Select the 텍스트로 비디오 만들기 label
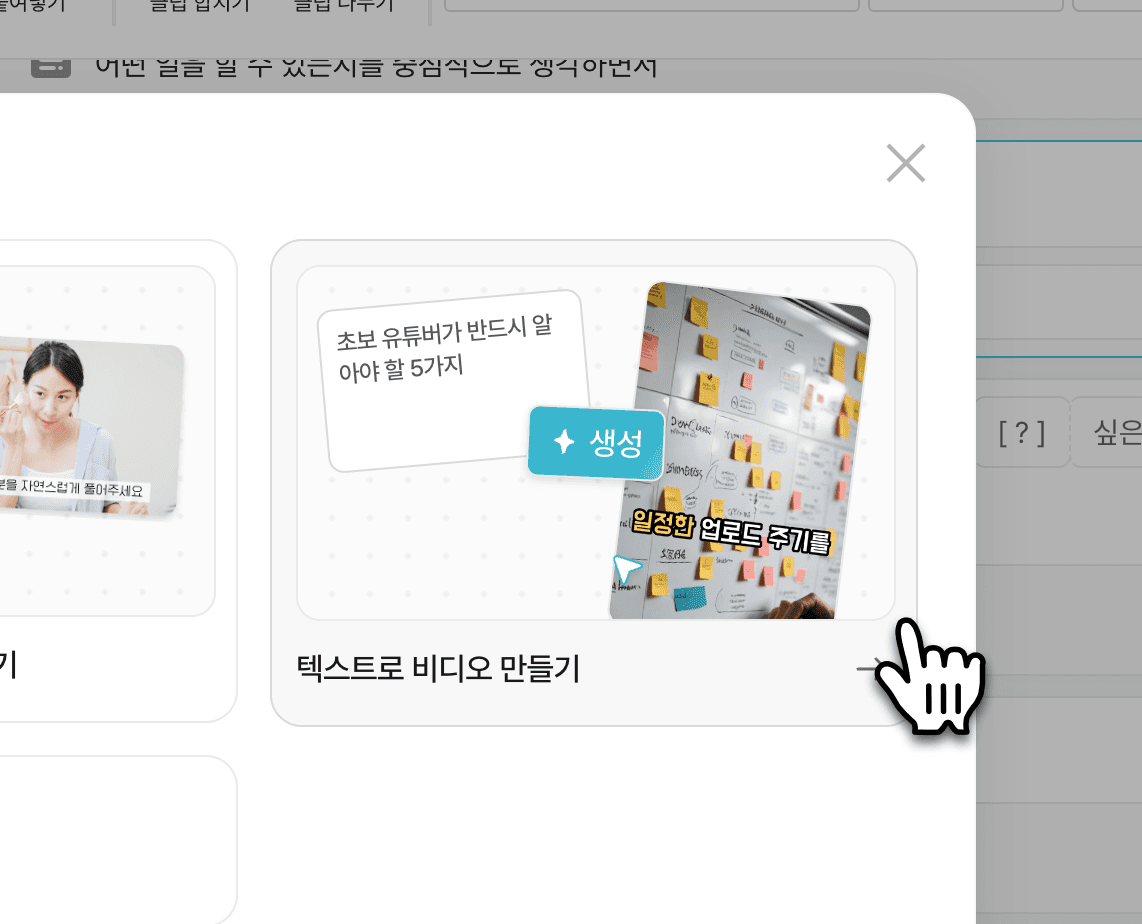 coord(438,668)
